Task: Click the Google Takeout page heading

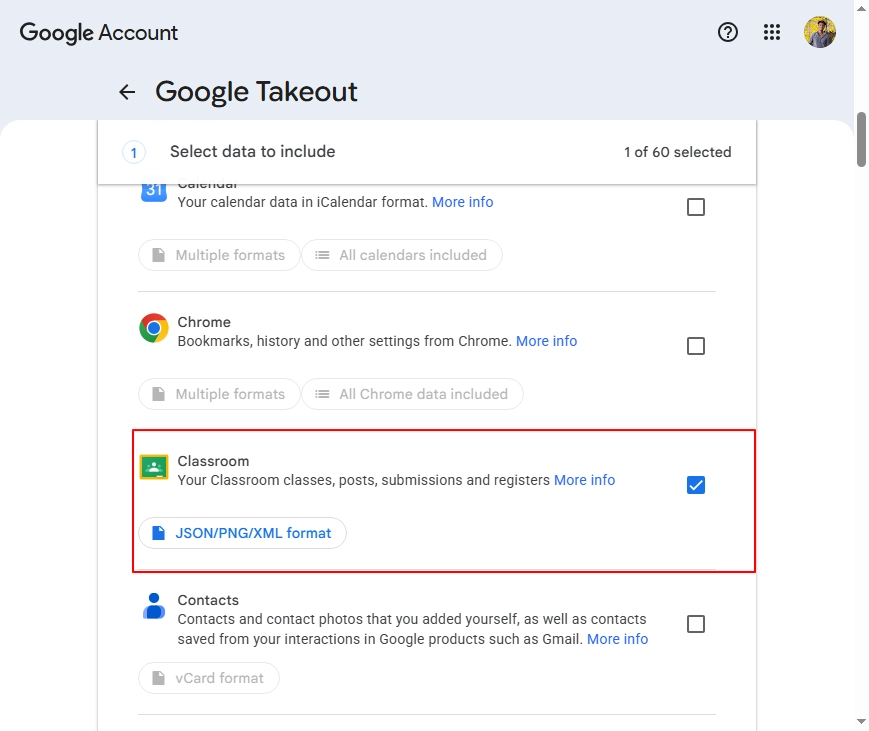Action: point(256,92)
